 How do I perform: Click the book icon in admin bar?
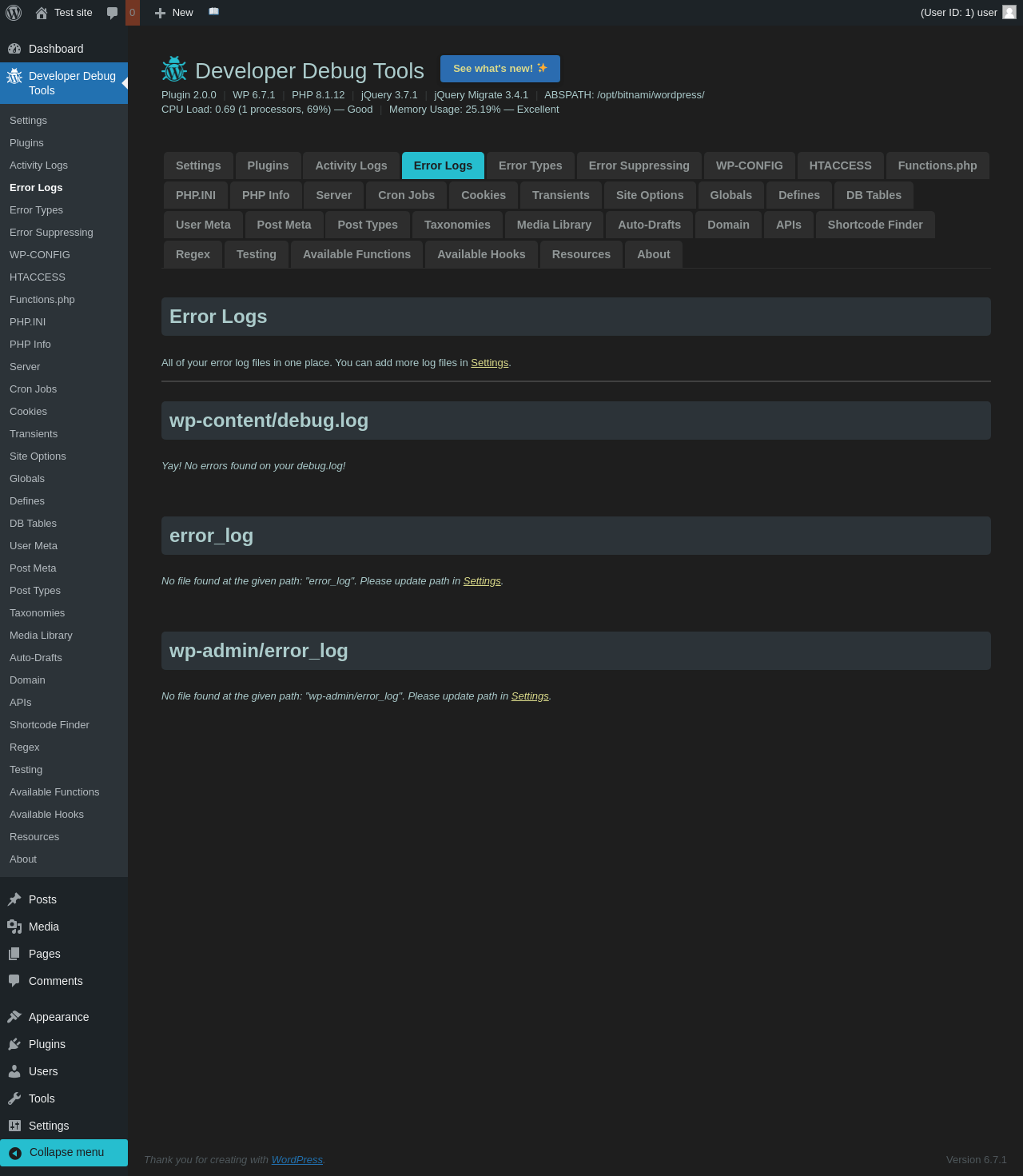tap(213, 12)
